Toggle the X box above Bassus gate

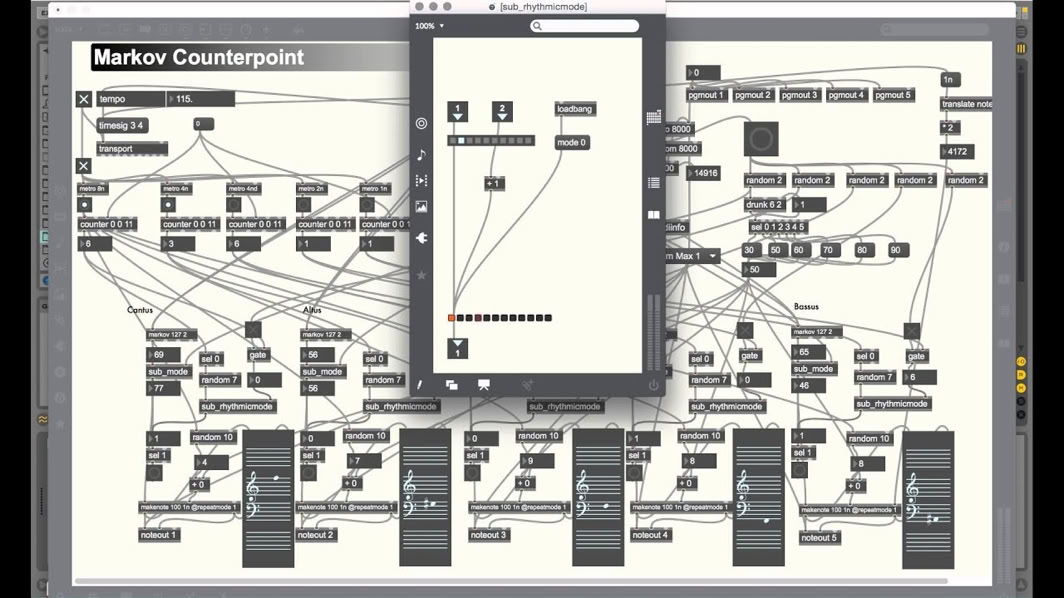[911, 331]
